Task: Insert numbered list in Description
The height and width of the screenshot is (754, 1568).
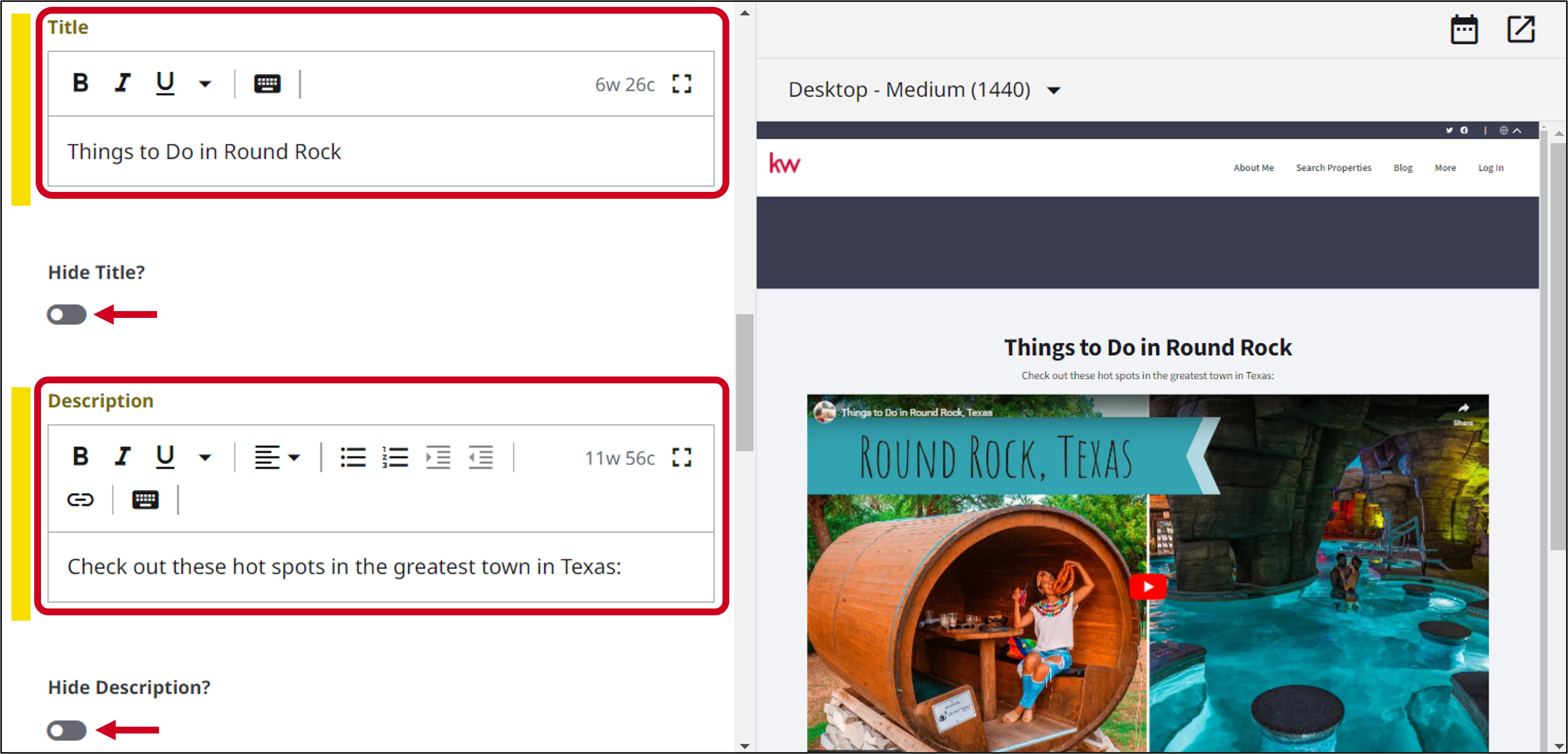Action: click(395, 458)
